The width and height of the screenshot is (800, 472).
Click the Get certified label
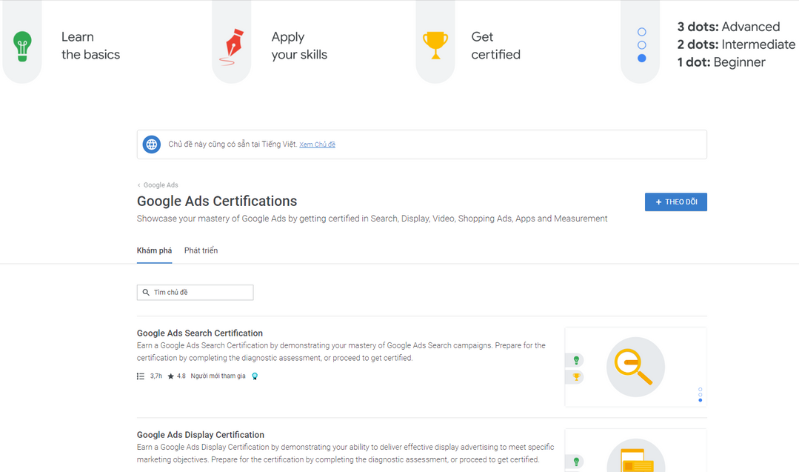point(495,46)
